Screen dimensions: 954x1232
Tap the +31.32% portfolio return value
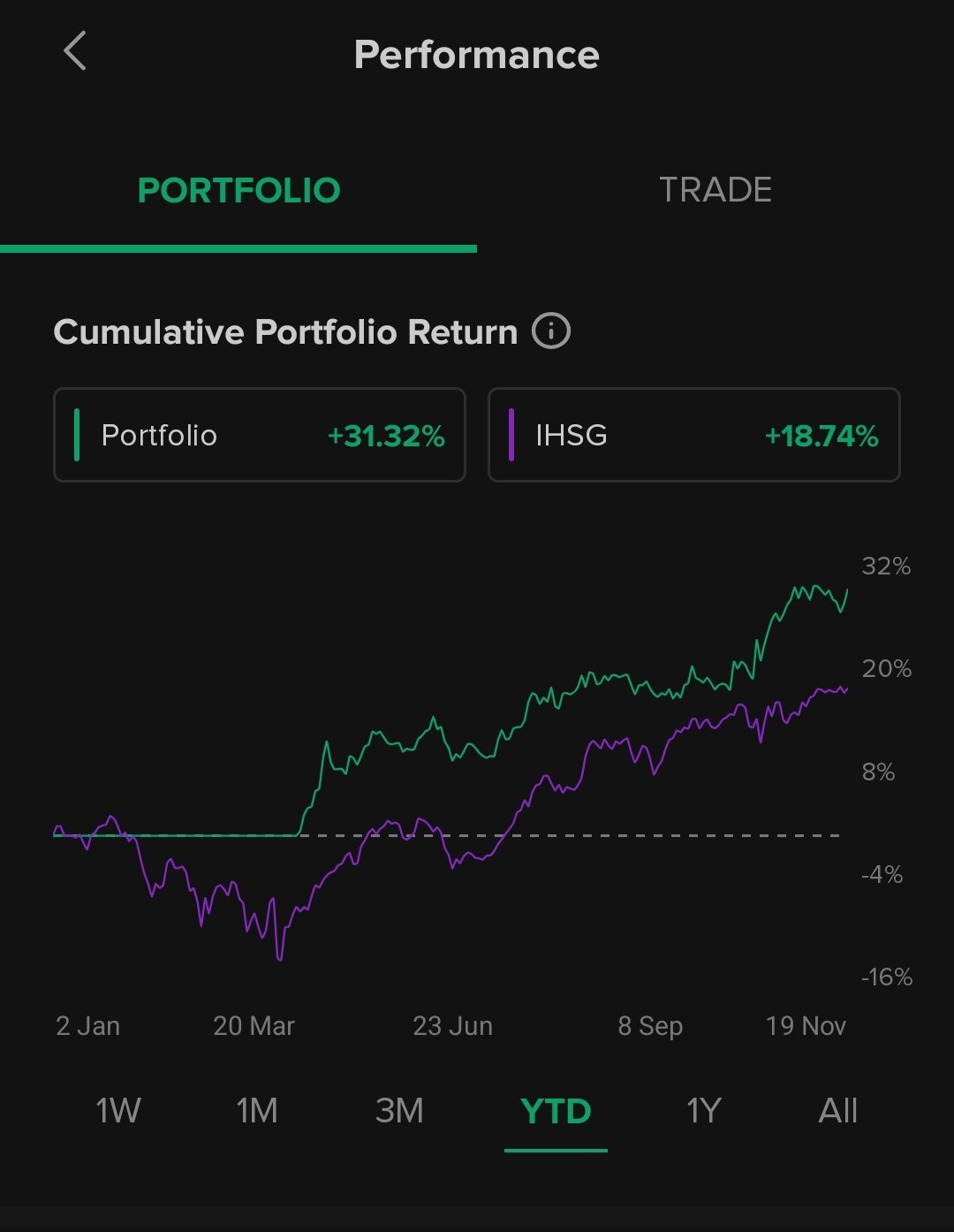pos(386,436)
